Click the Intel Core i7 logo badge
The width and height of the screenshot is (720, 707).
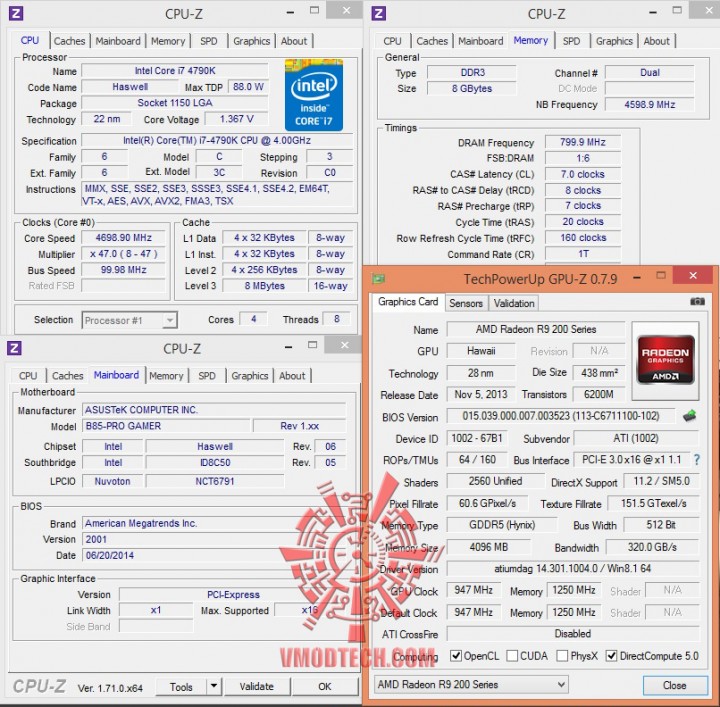[x=314, y=95]
